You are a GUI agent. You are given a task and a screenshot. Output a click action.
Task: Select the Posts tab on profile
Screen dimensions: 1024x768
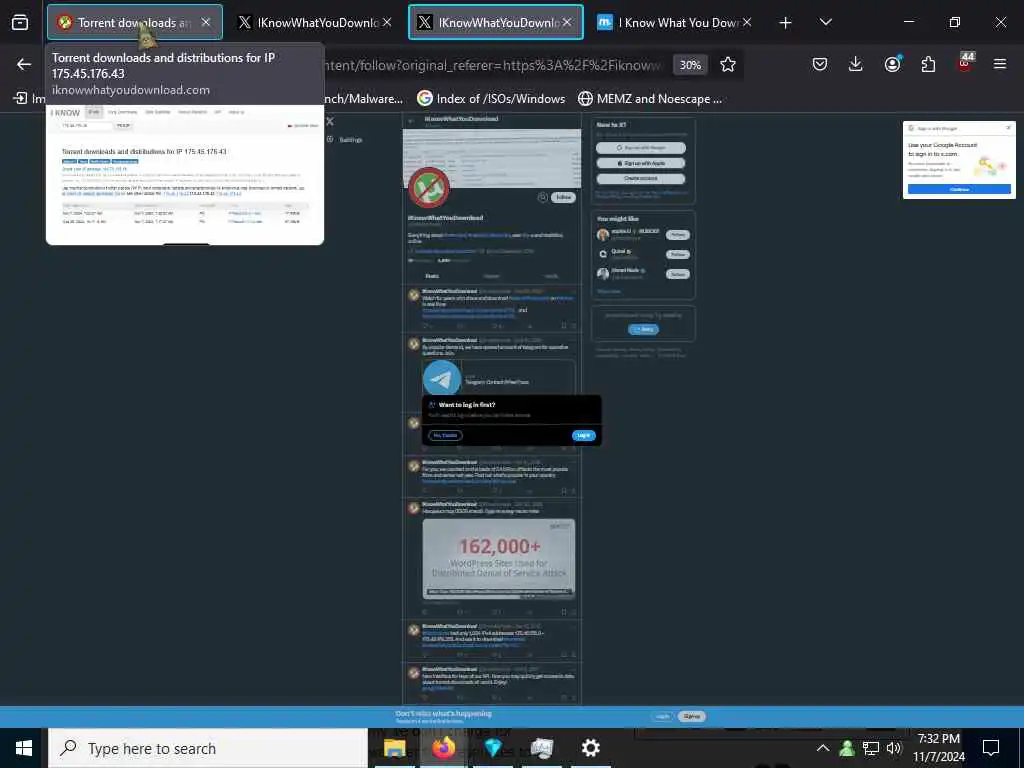tap(432, 276)
